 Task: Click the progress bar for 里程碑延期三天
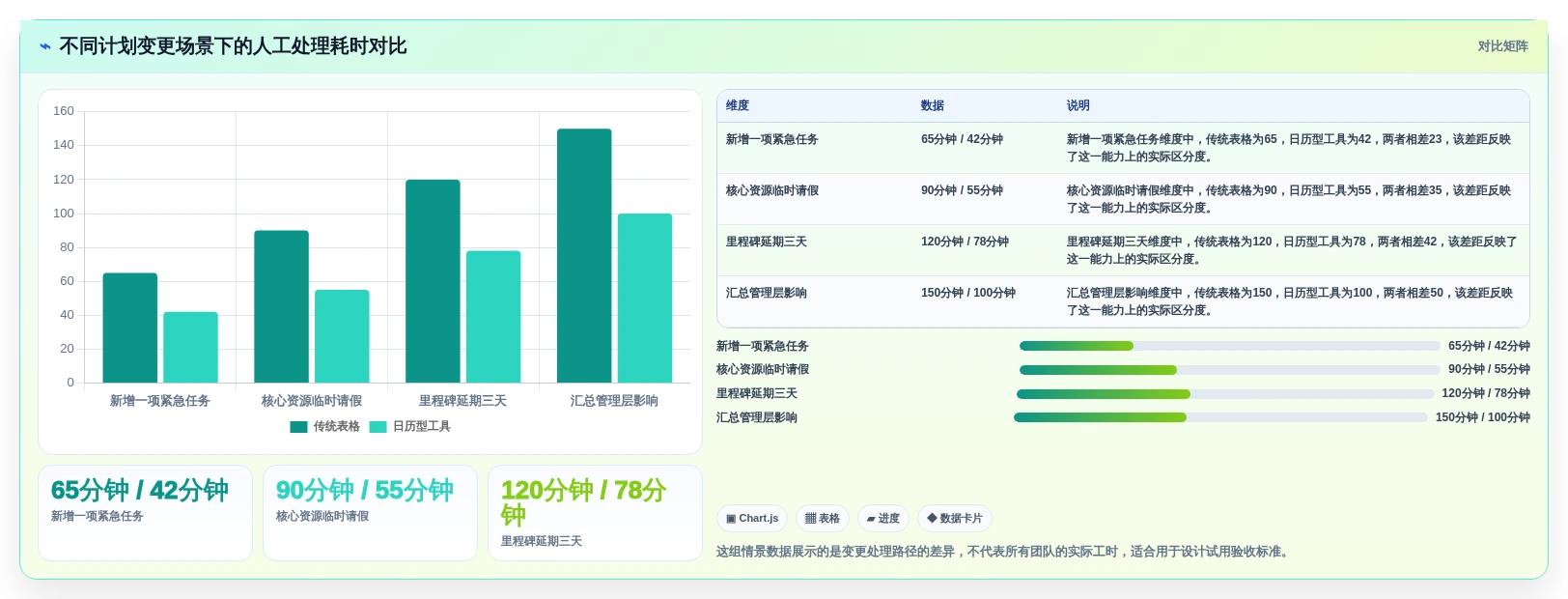pos(1225,394)
